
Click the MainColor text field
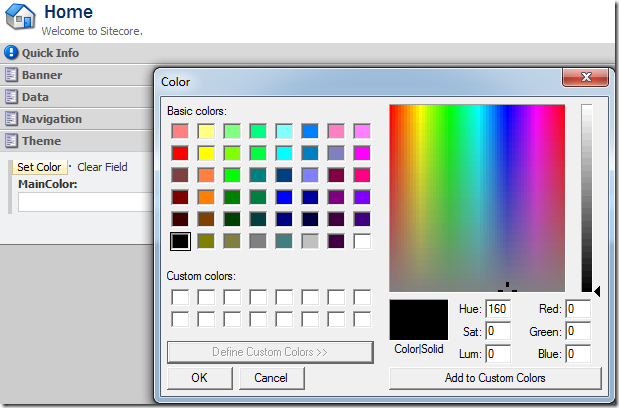click(x=85, y=202)
